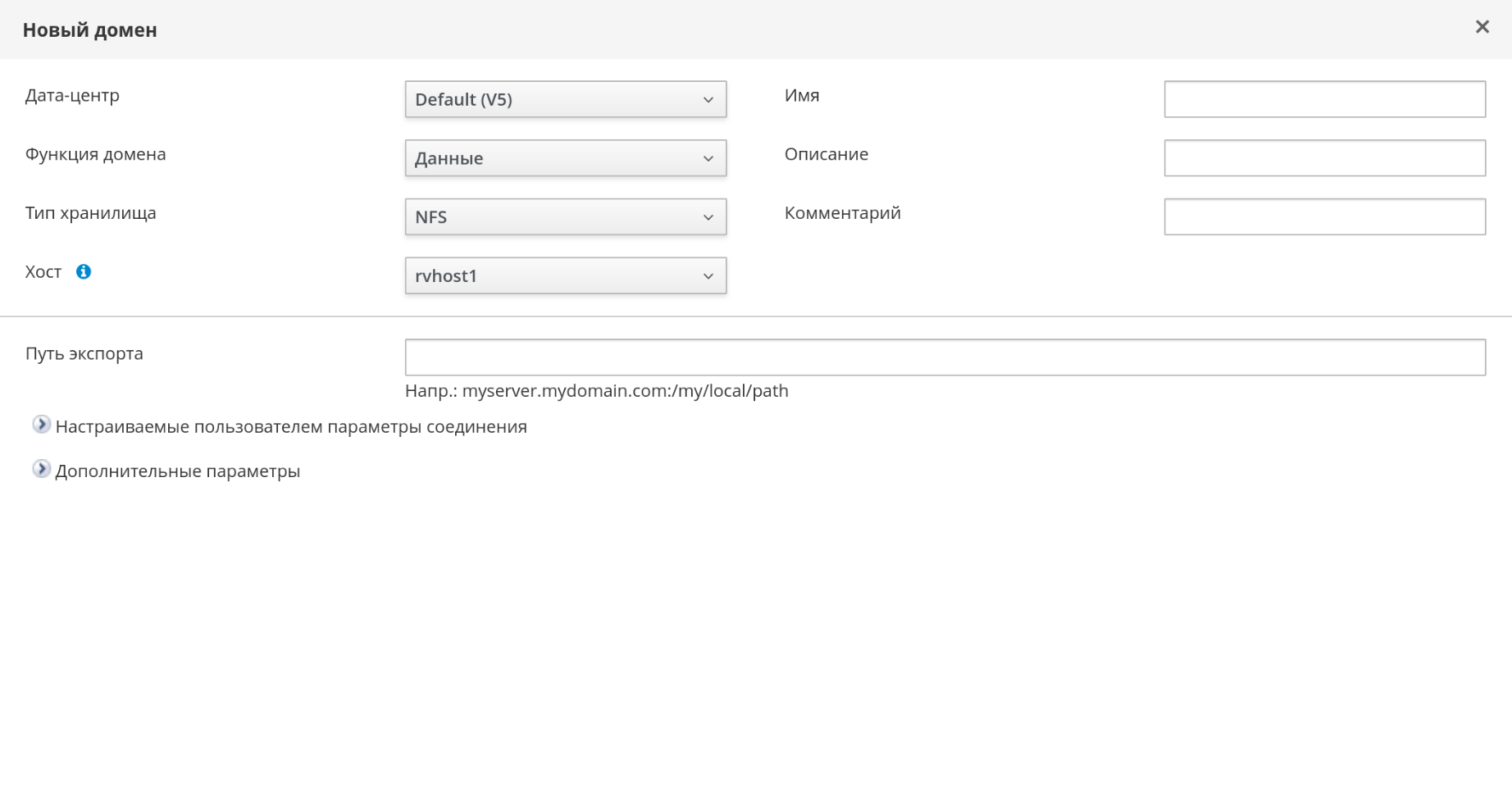
Task: Click arrow icon beside Дополнительные параметры
Action: pos(41,469)
